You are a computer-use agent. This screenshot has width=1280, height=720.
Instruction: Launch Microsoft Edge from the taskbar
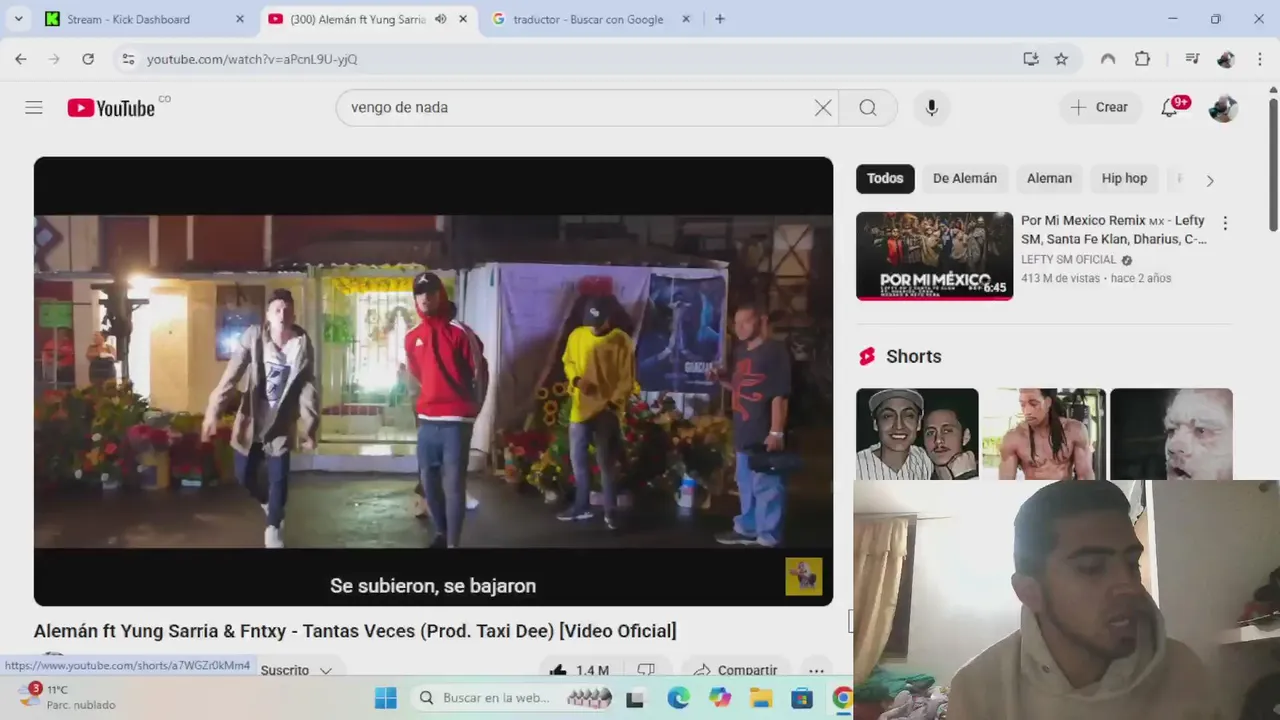pyautogui.click(x=678, y=698)
